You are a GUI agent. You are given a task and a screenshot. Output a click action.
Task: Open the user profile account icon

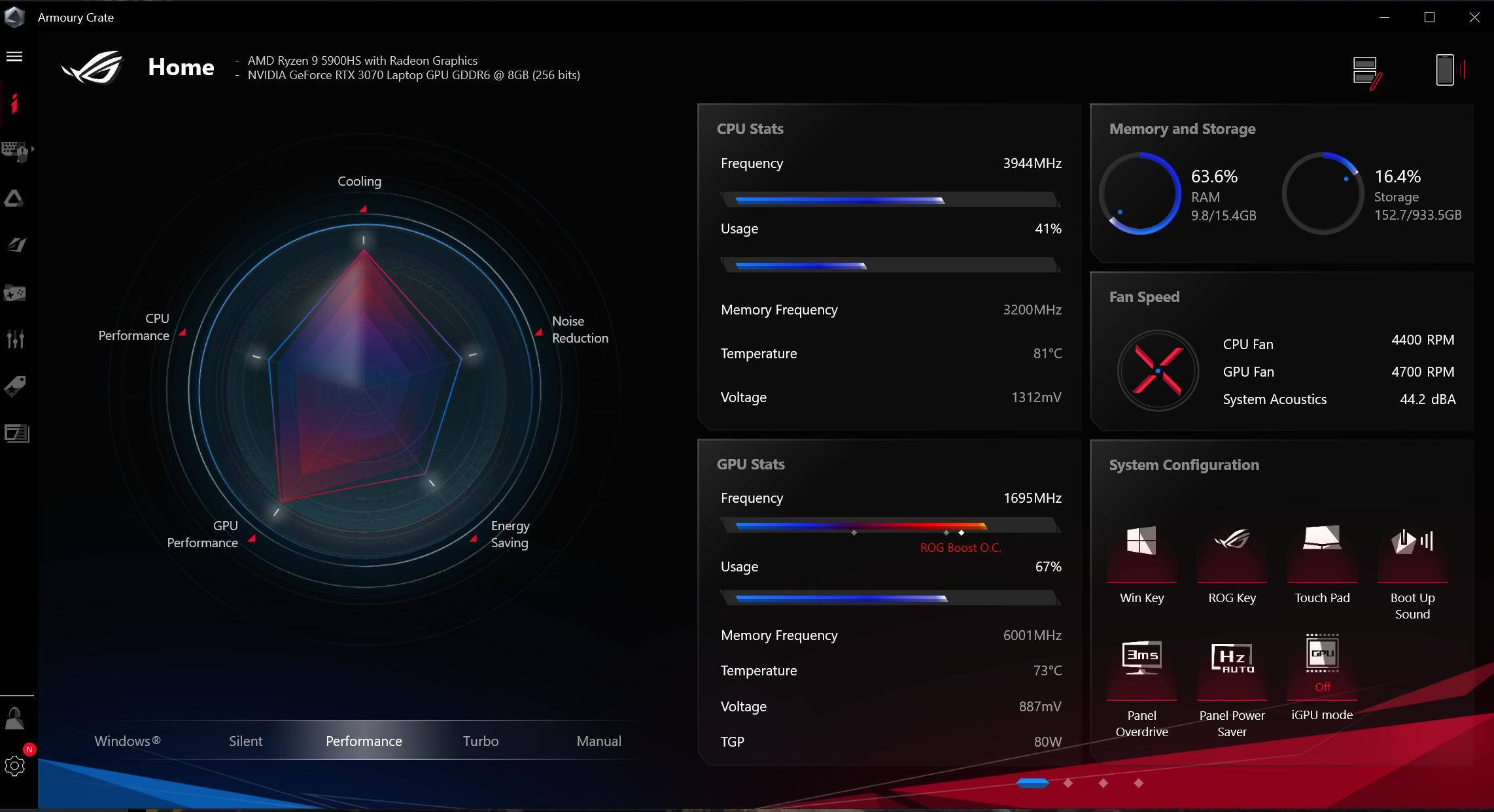[x=14, y=719]
